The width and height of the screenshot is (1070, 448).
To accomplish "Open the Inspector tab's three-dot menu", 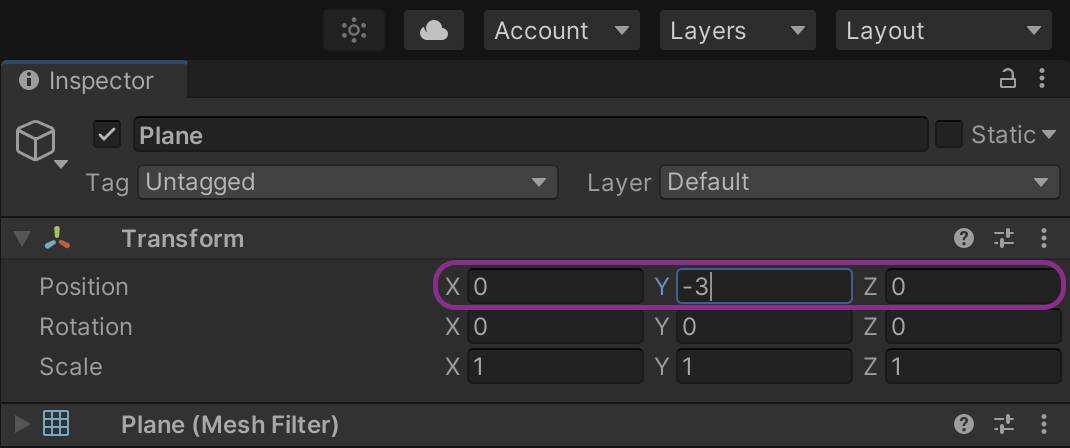I will coord(1043,79).
